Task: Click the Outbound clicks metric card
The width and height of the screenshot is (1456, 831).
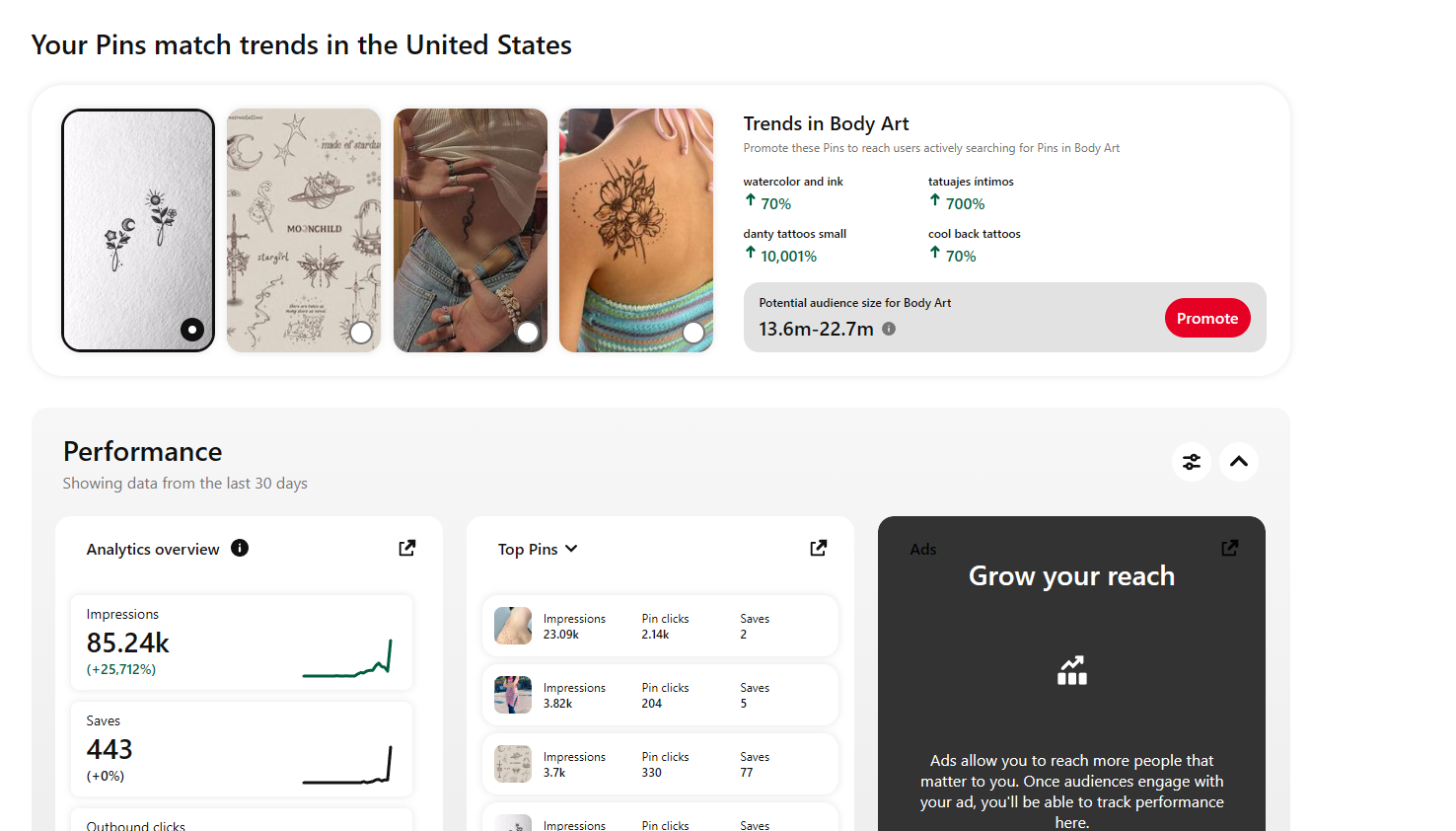Action: pos(242,820)
